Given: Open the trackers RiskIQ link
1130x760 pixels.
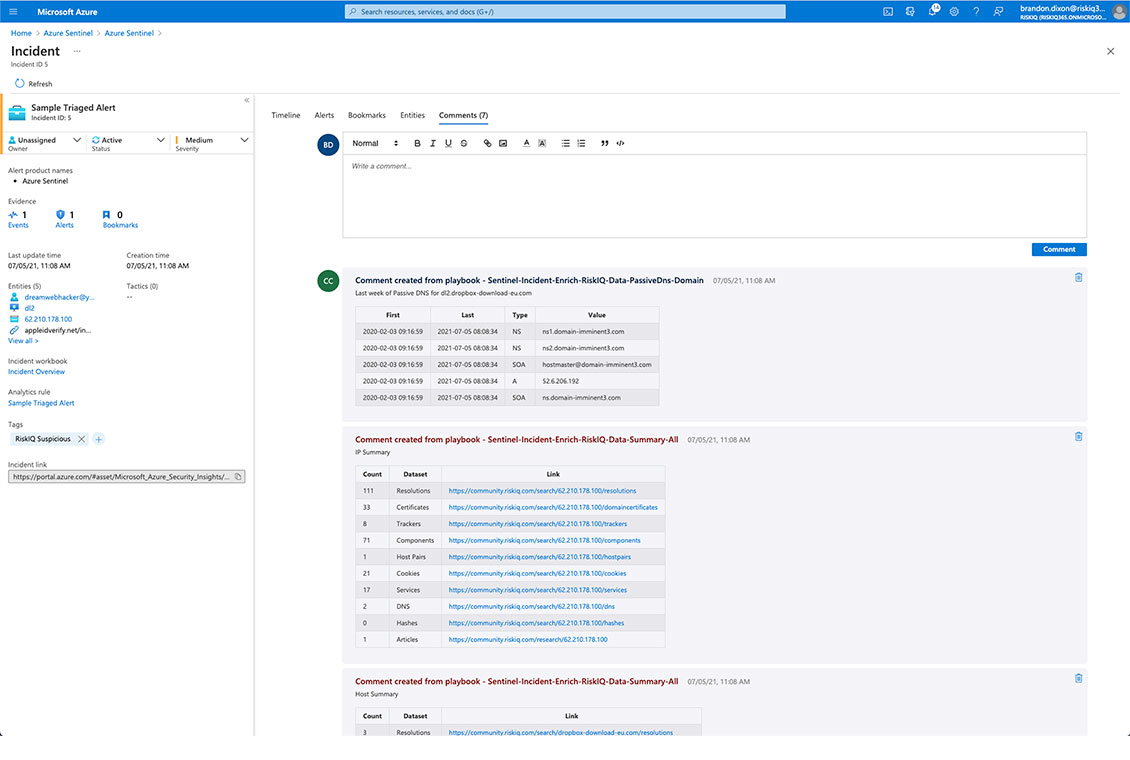Looking at the screenshot, I should [x=538, y=524].
